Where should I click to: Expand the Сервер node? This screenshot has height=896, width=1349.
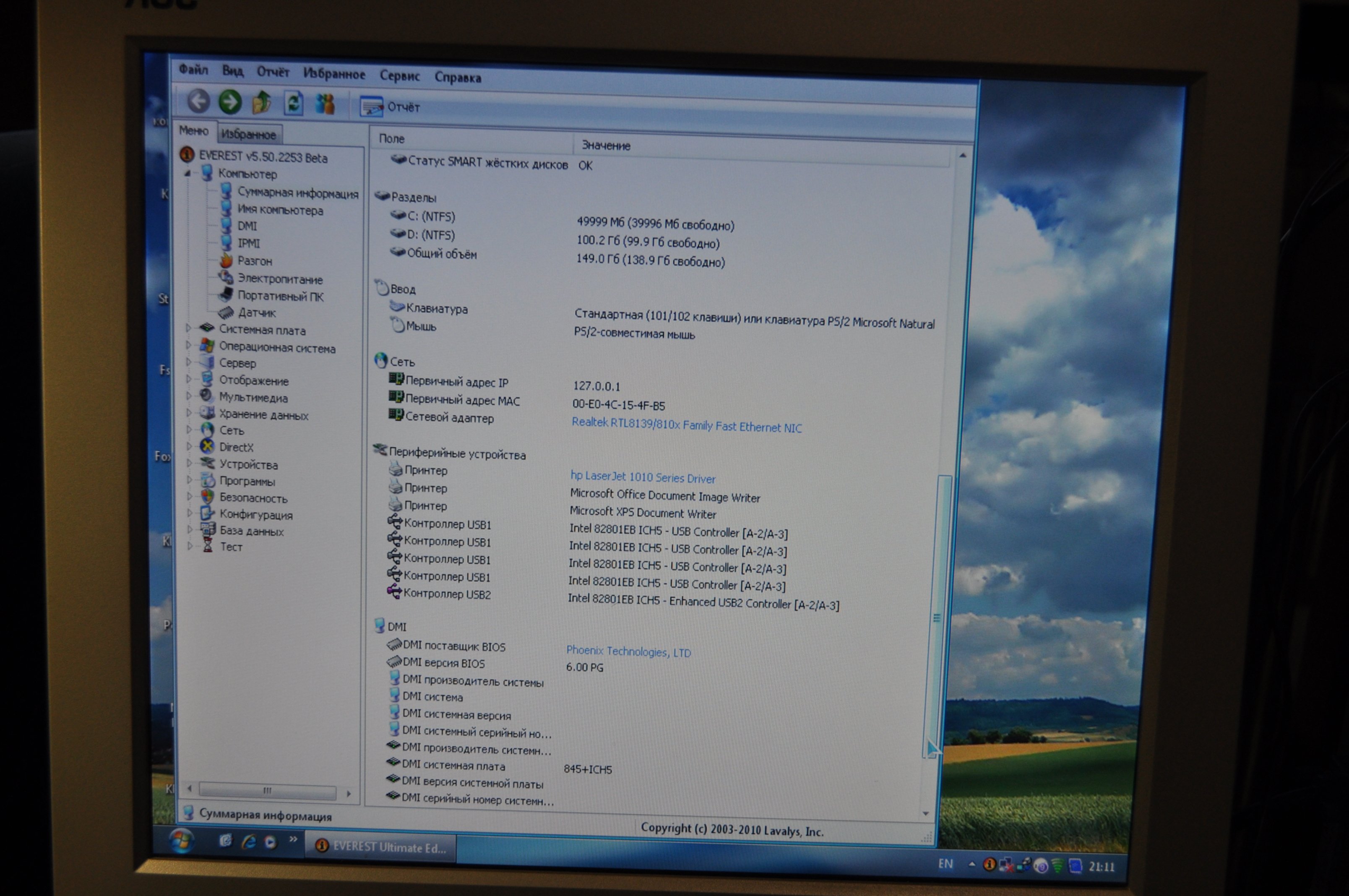point(189,362)
